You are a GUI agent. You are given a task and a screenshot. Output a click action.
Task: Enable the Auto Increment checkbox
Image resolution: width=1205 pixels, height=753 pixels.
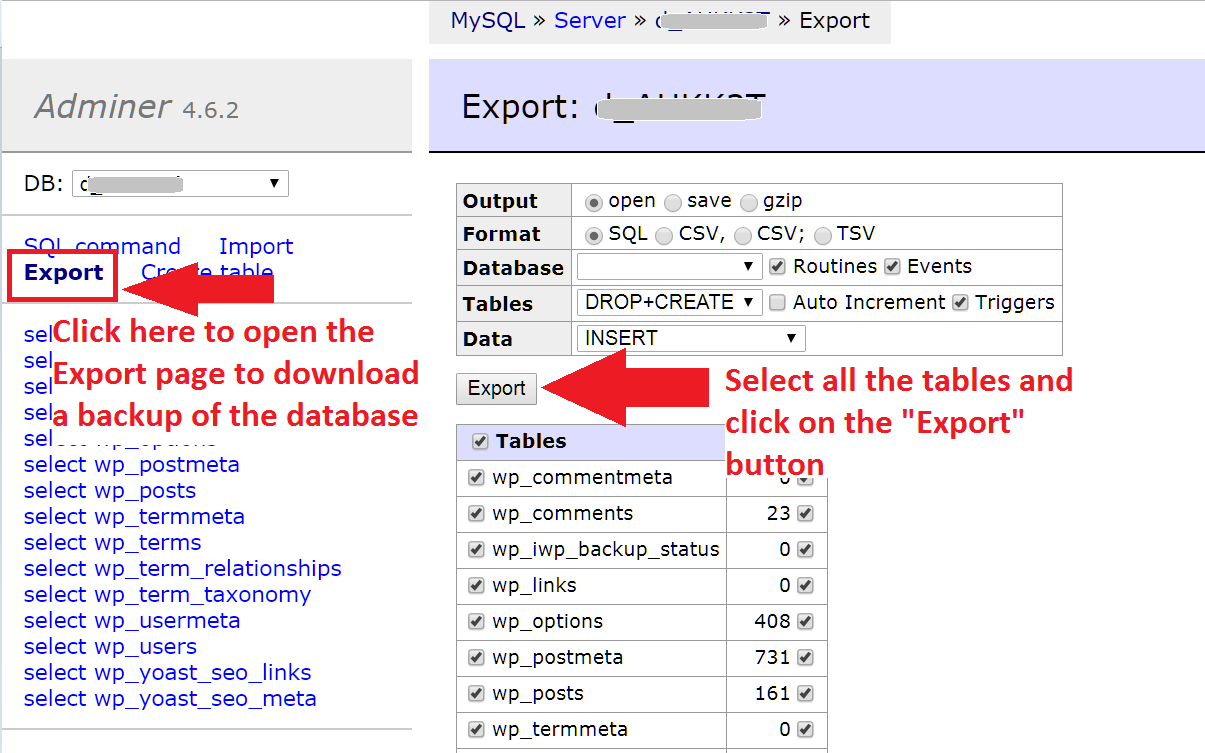point(777,303)
